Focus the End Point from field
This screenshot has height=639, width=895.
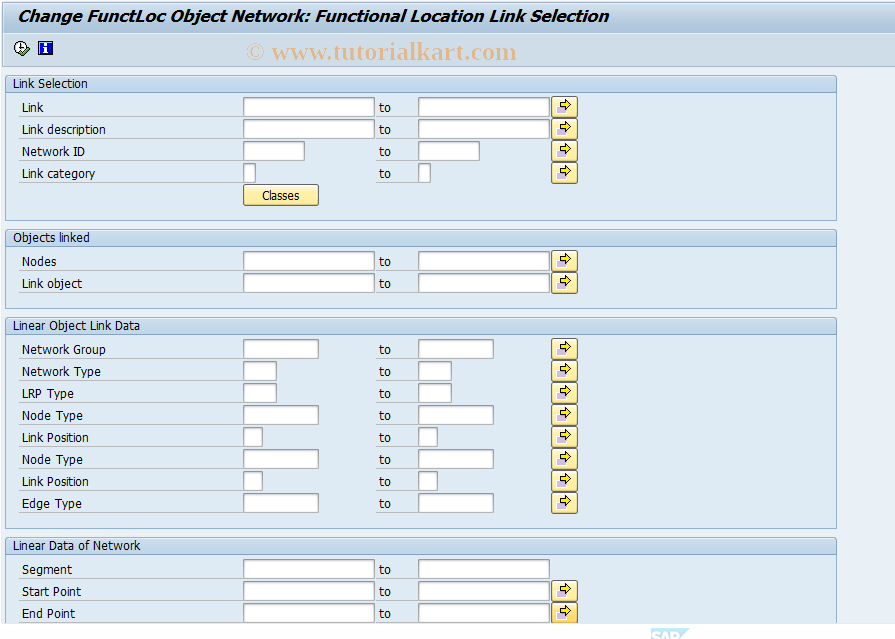click(309, 613)
